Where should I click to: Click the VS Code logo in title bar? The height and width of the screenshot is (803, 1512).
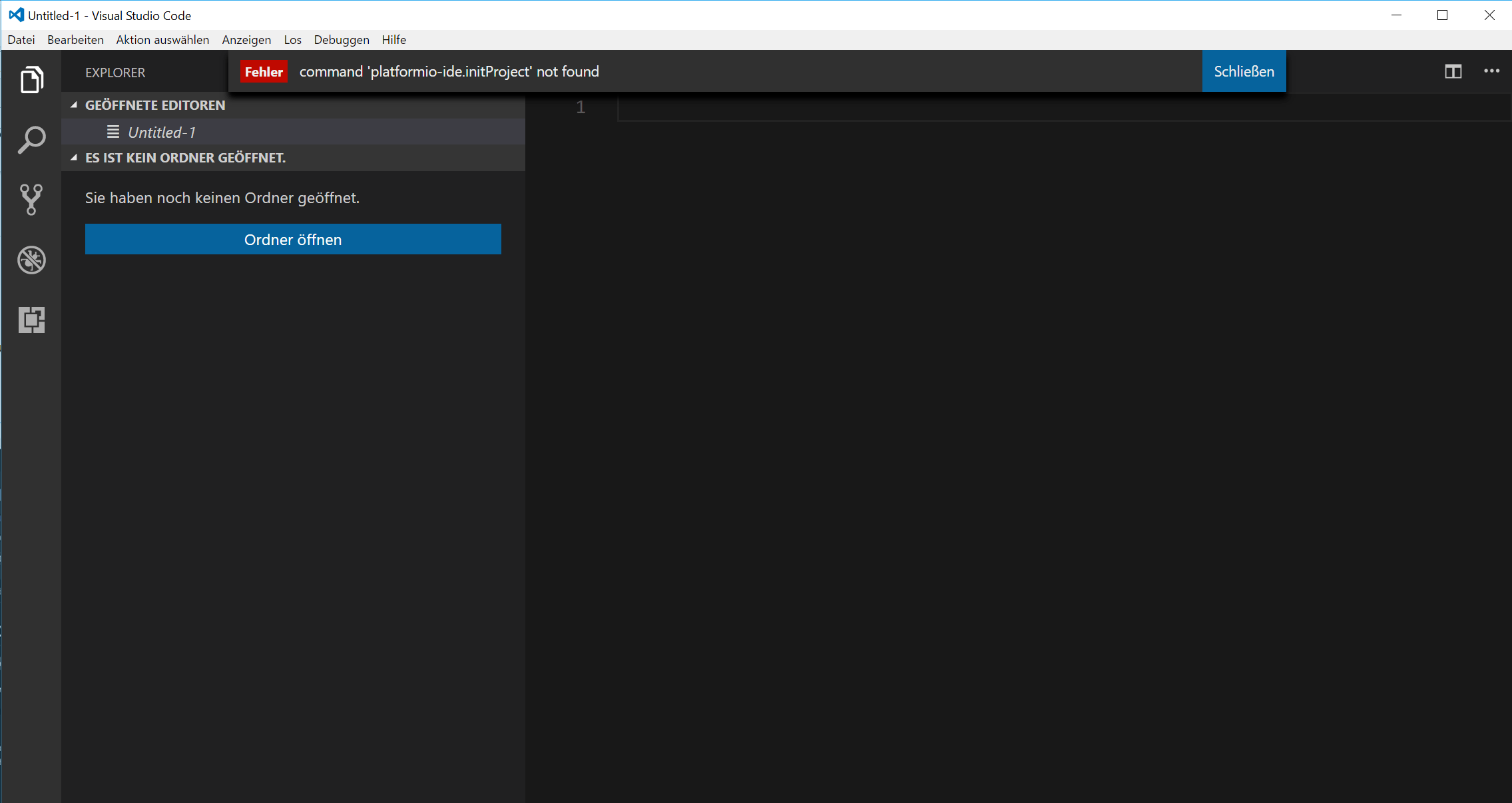point(16,15)
